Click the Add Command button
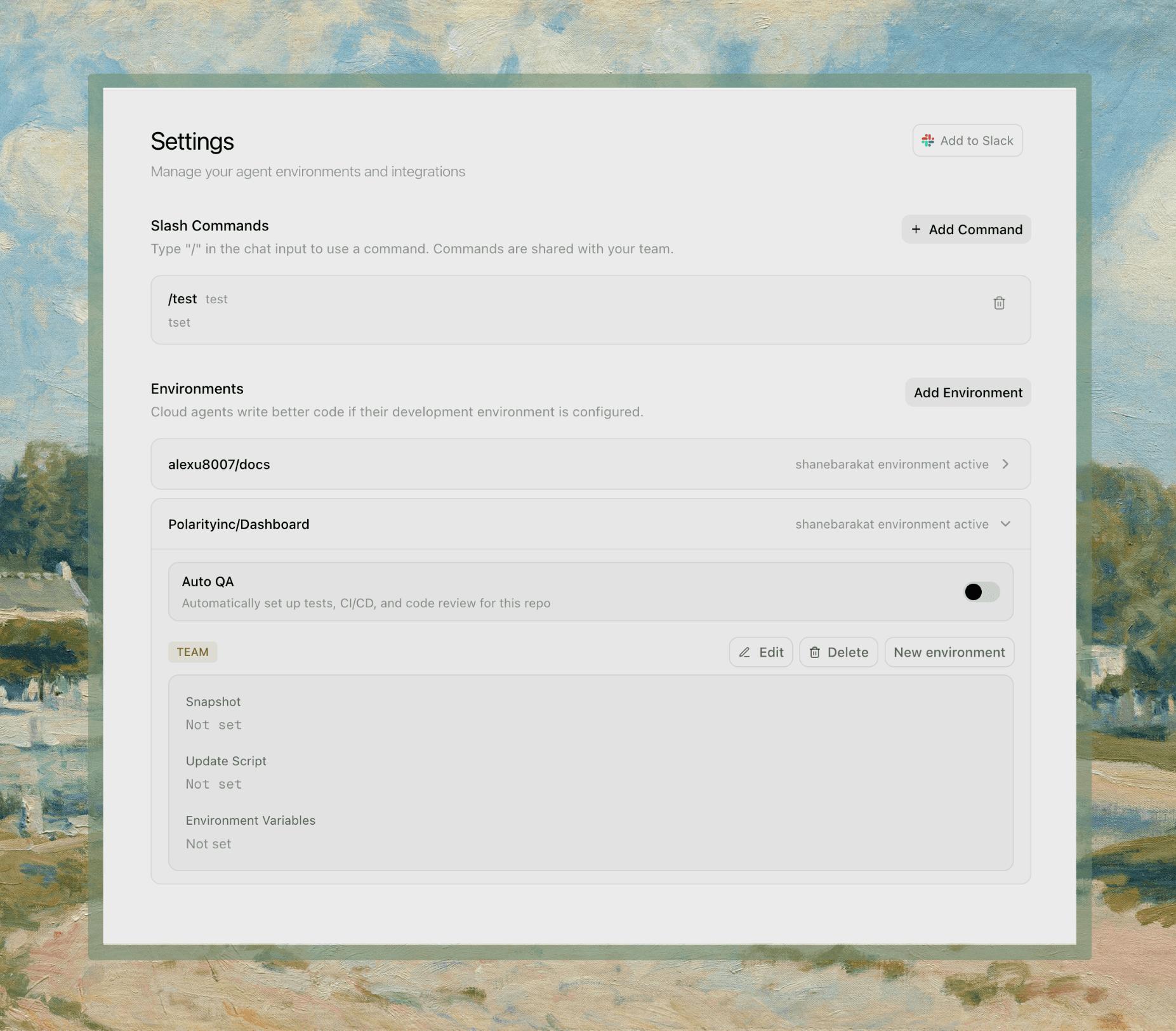The image size is (1176, 1031). click(966, 230)
